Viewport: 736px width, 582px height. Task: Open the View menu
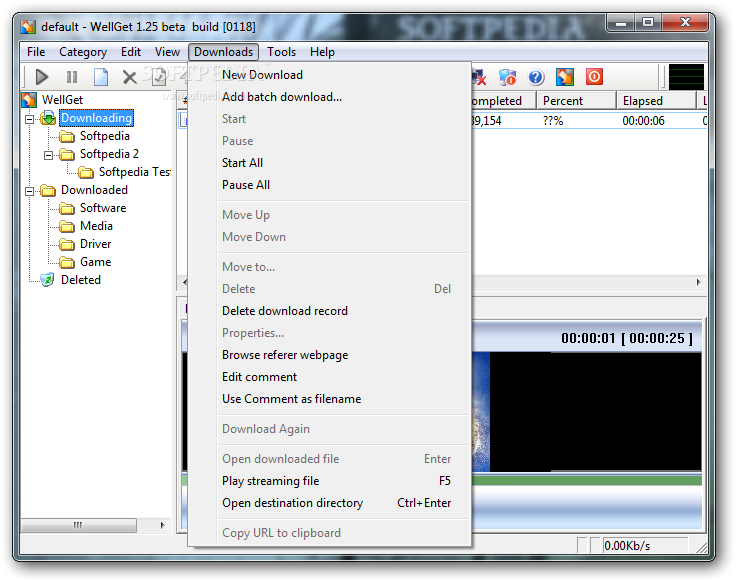[168, 52]
